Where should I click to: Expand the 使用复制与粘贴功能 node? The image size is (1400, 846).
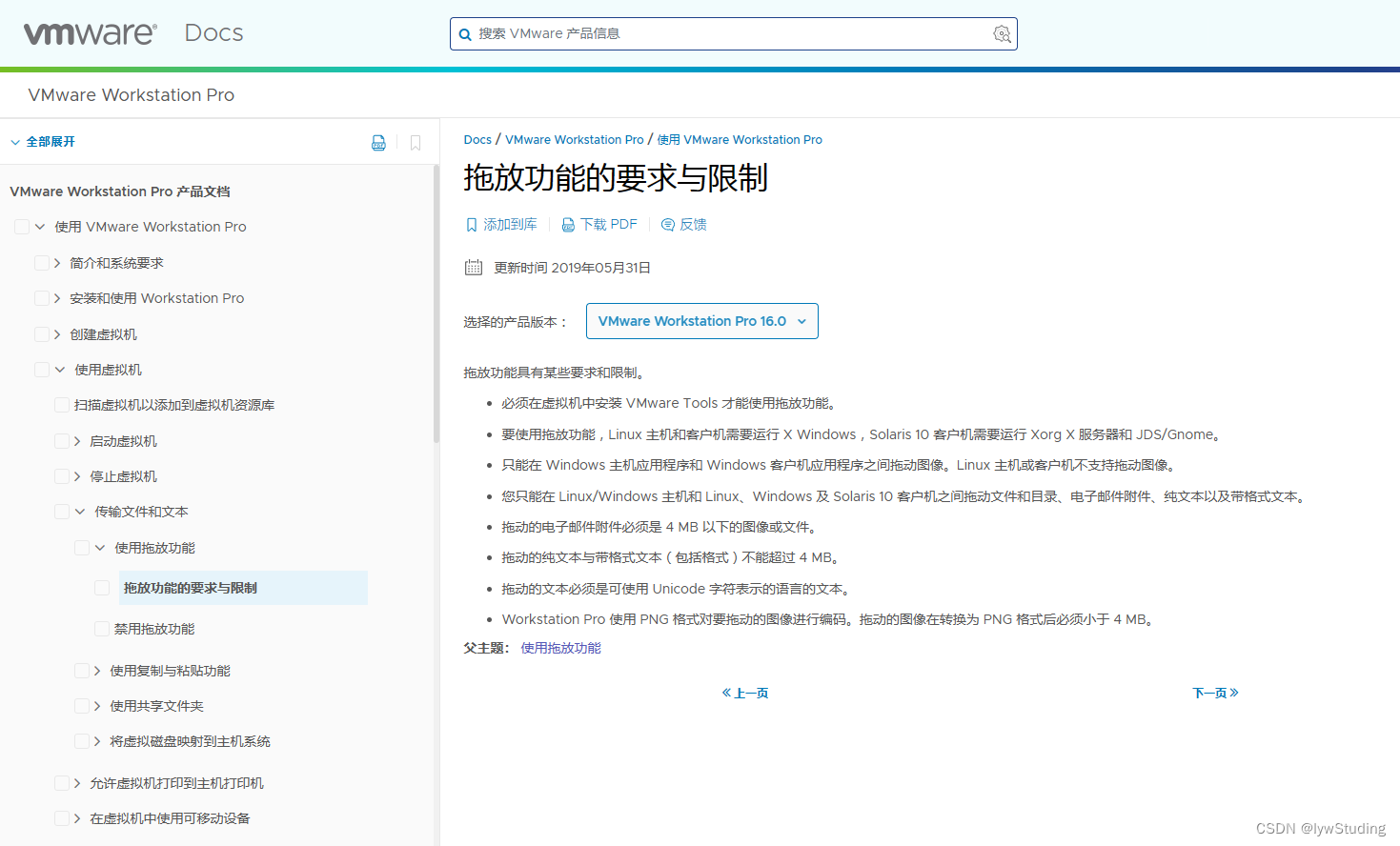(97, 671)
